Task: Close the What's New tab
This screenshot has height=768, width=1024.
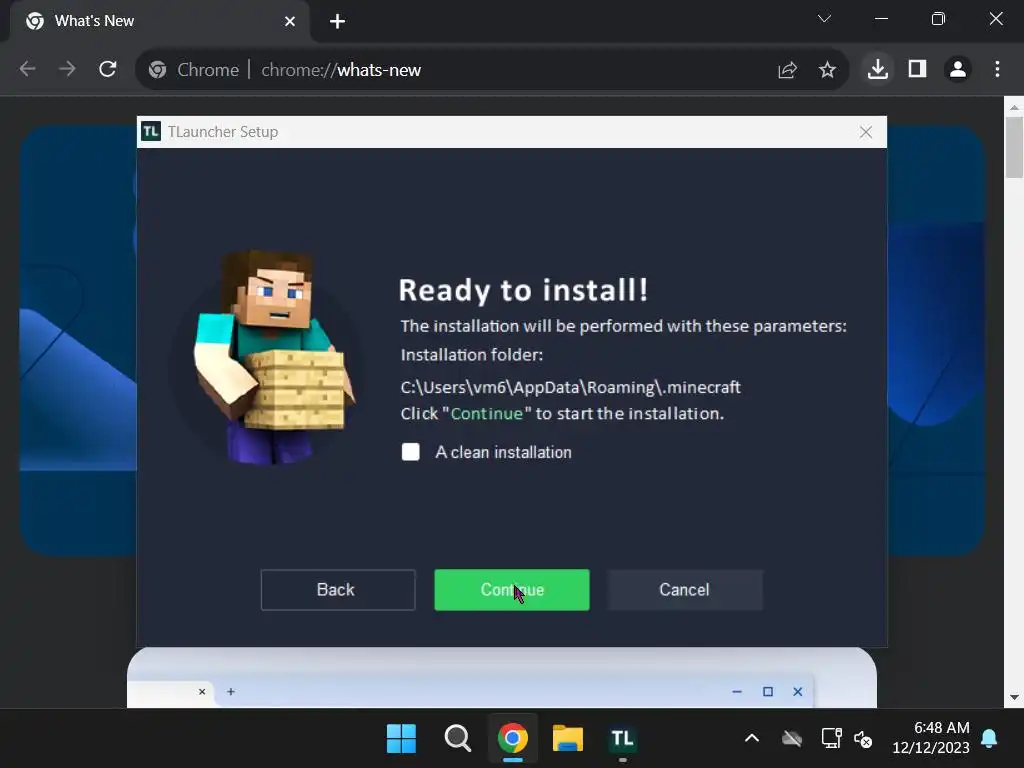Action: pos(290,22)
